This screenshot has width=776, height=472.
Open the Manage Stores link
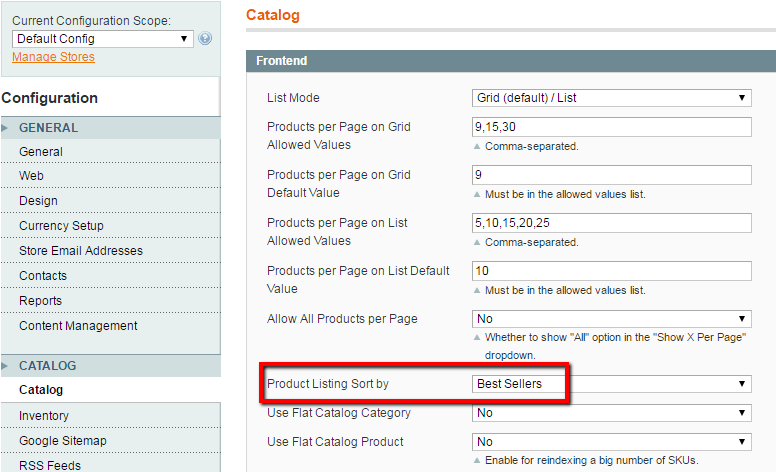pyautogui.click(x=53, y=57)
